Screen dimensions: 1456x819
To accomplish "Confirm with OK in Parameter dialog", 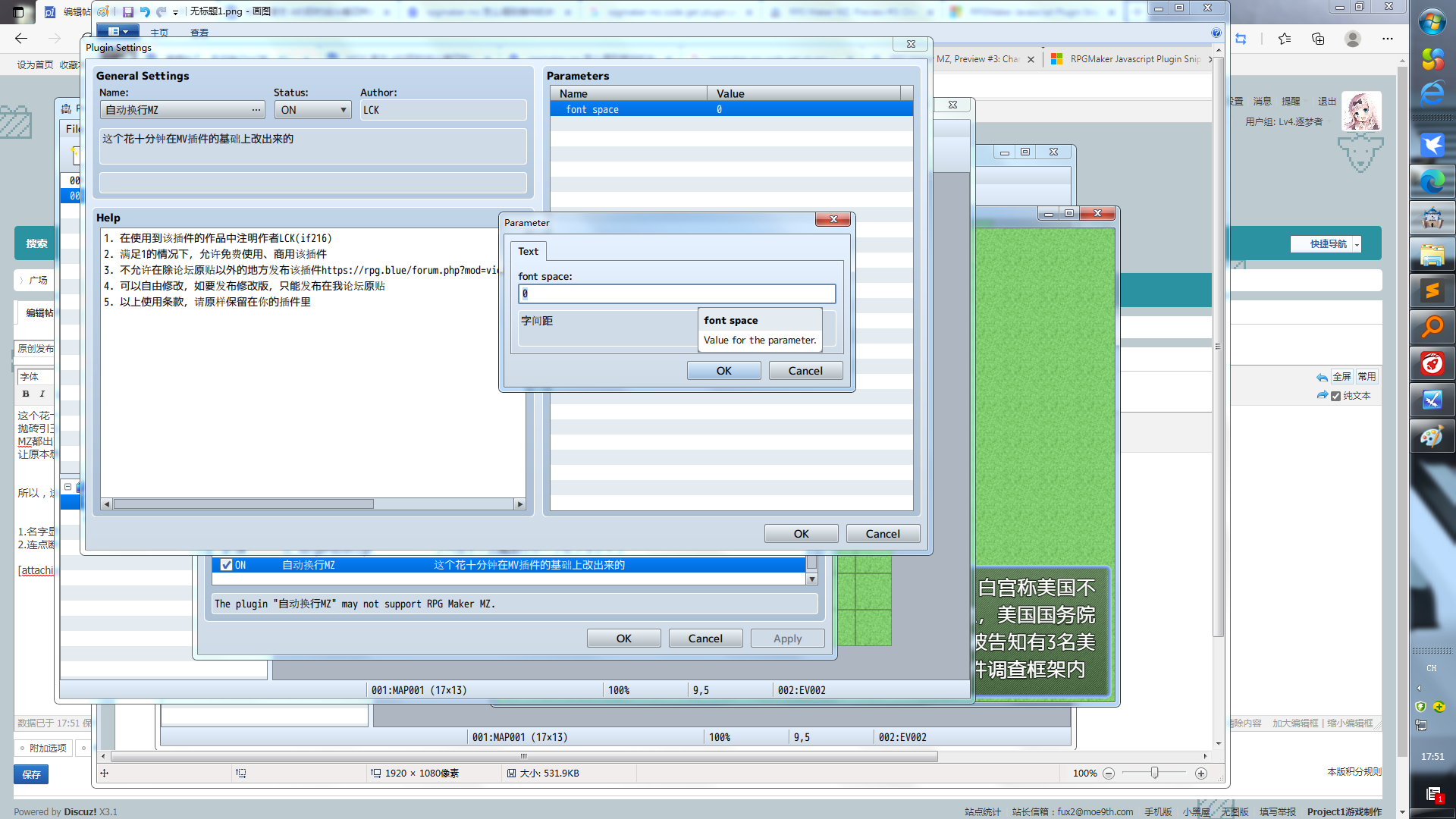I will point(723,371).
